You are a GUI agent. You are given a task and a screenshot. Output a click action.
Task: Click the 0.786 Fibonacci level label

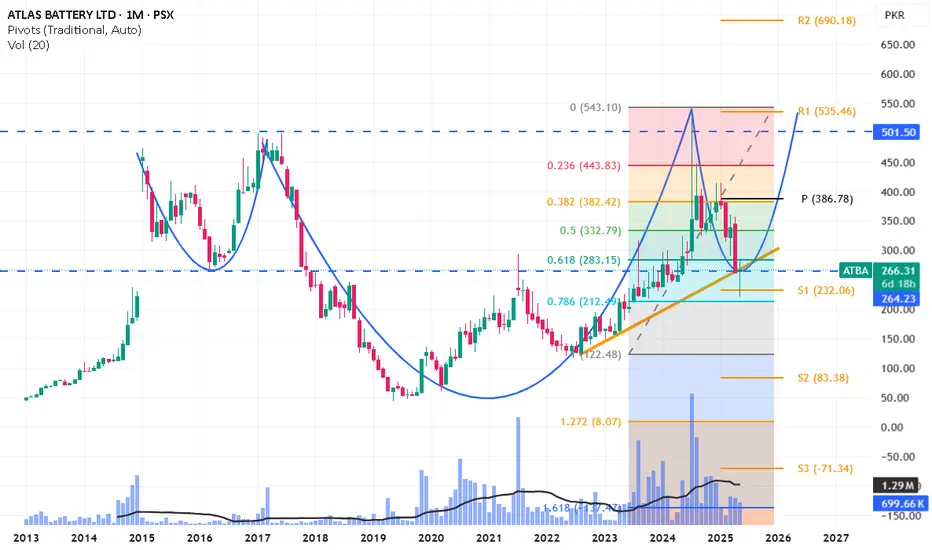(583, 301)
